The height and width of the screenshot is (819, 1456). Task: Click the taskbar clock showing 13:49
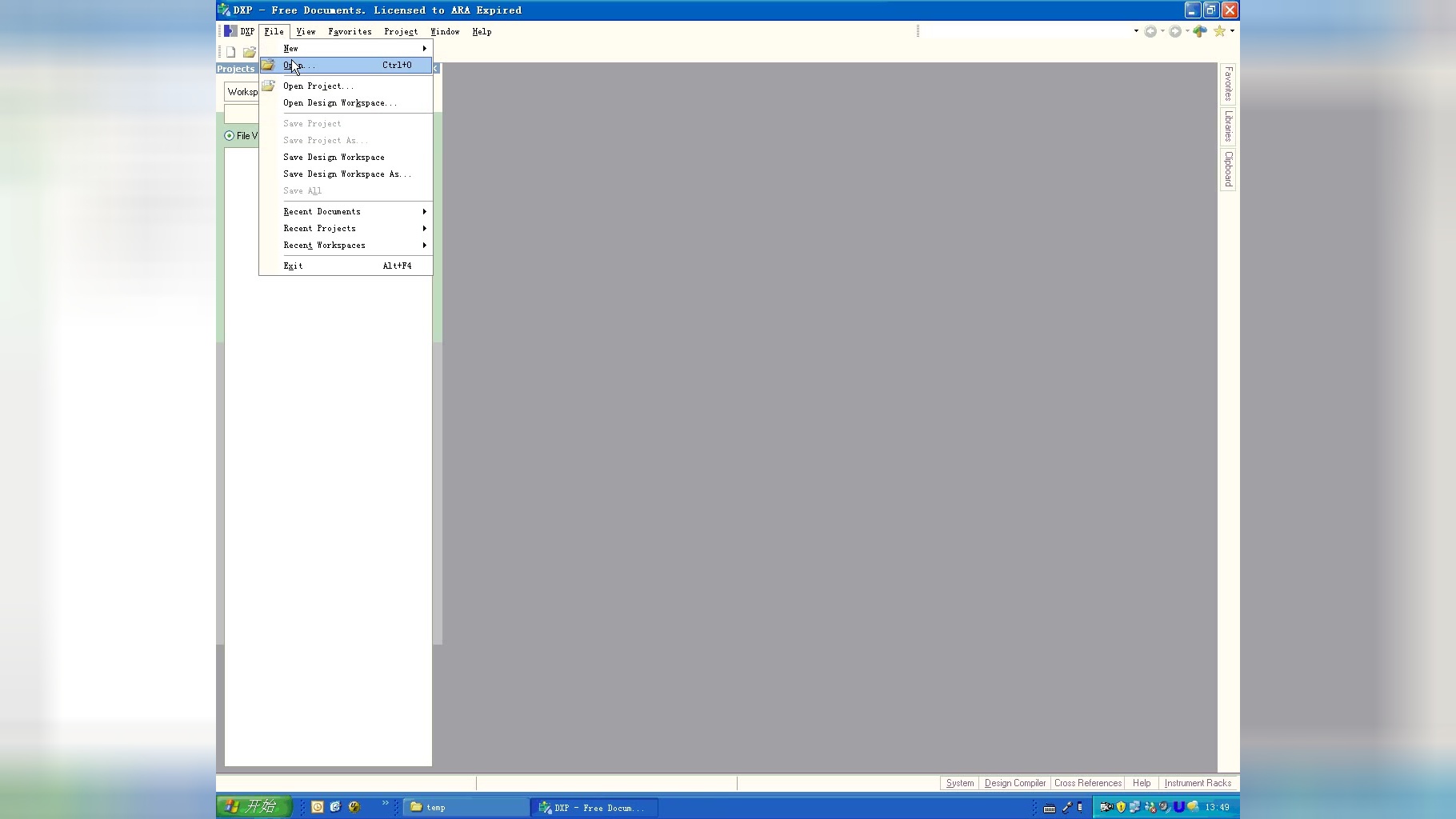1218,808
